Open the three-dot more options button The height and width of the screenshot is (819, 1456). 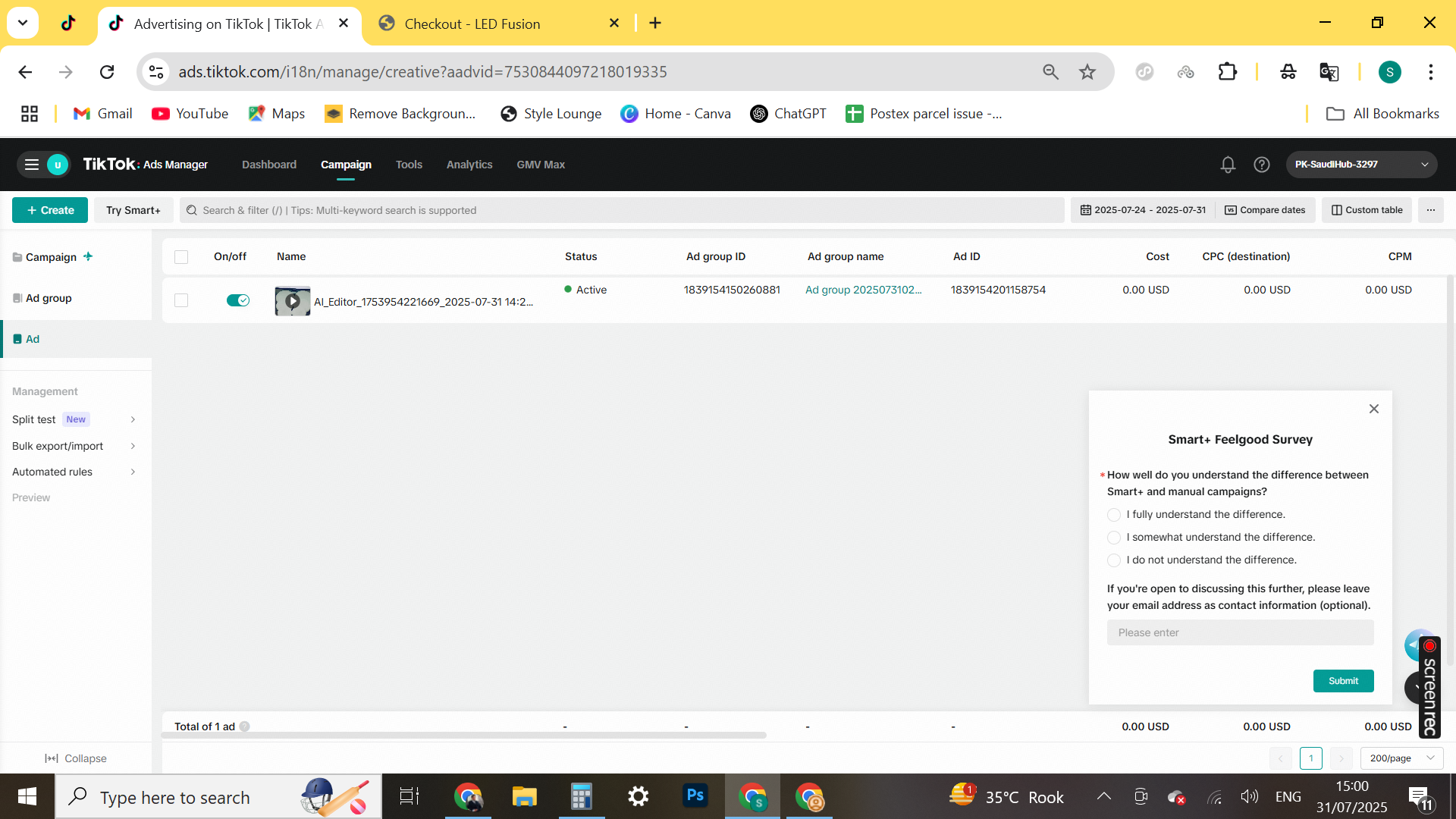(x=1431, y=210)
